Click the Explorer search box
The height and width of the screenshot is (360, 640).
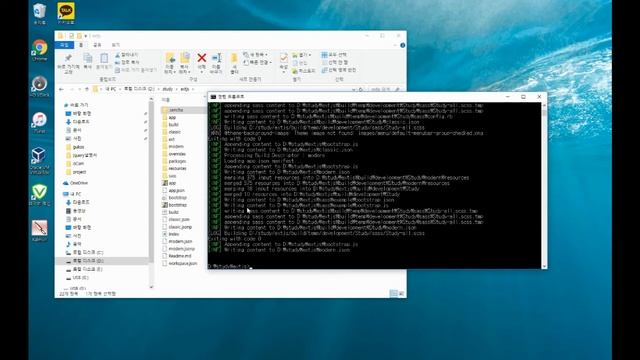(386, 89)
